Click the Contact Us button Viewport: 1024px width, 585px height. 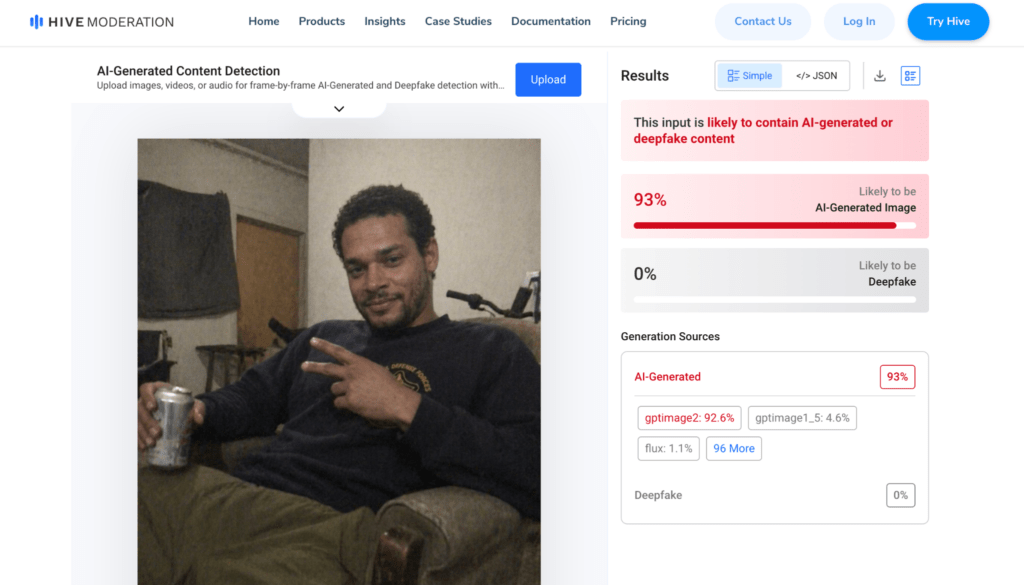[763, 21]
